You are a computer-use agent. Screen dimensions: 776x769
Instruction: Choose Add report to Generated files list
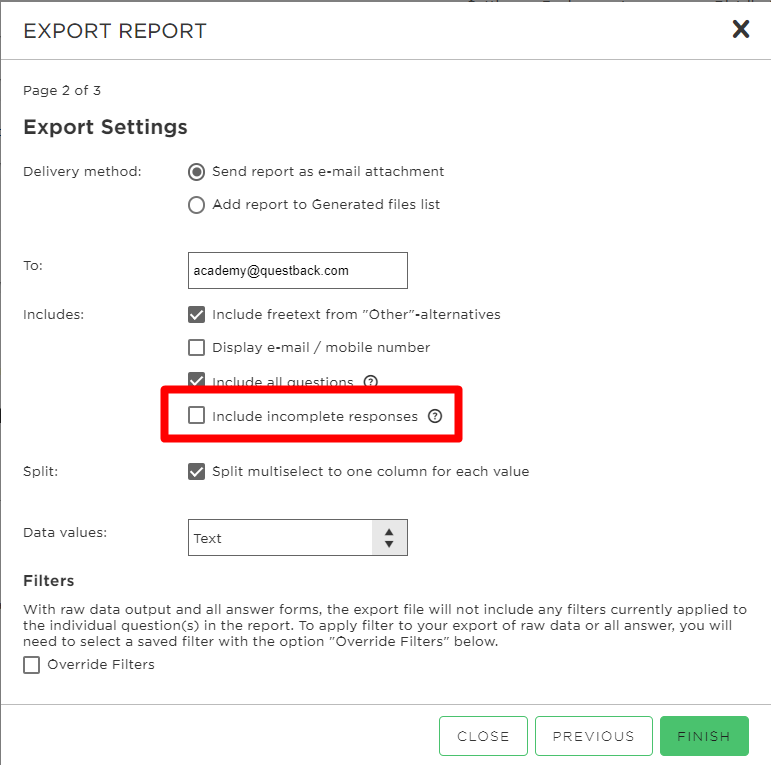pos(196,205)
